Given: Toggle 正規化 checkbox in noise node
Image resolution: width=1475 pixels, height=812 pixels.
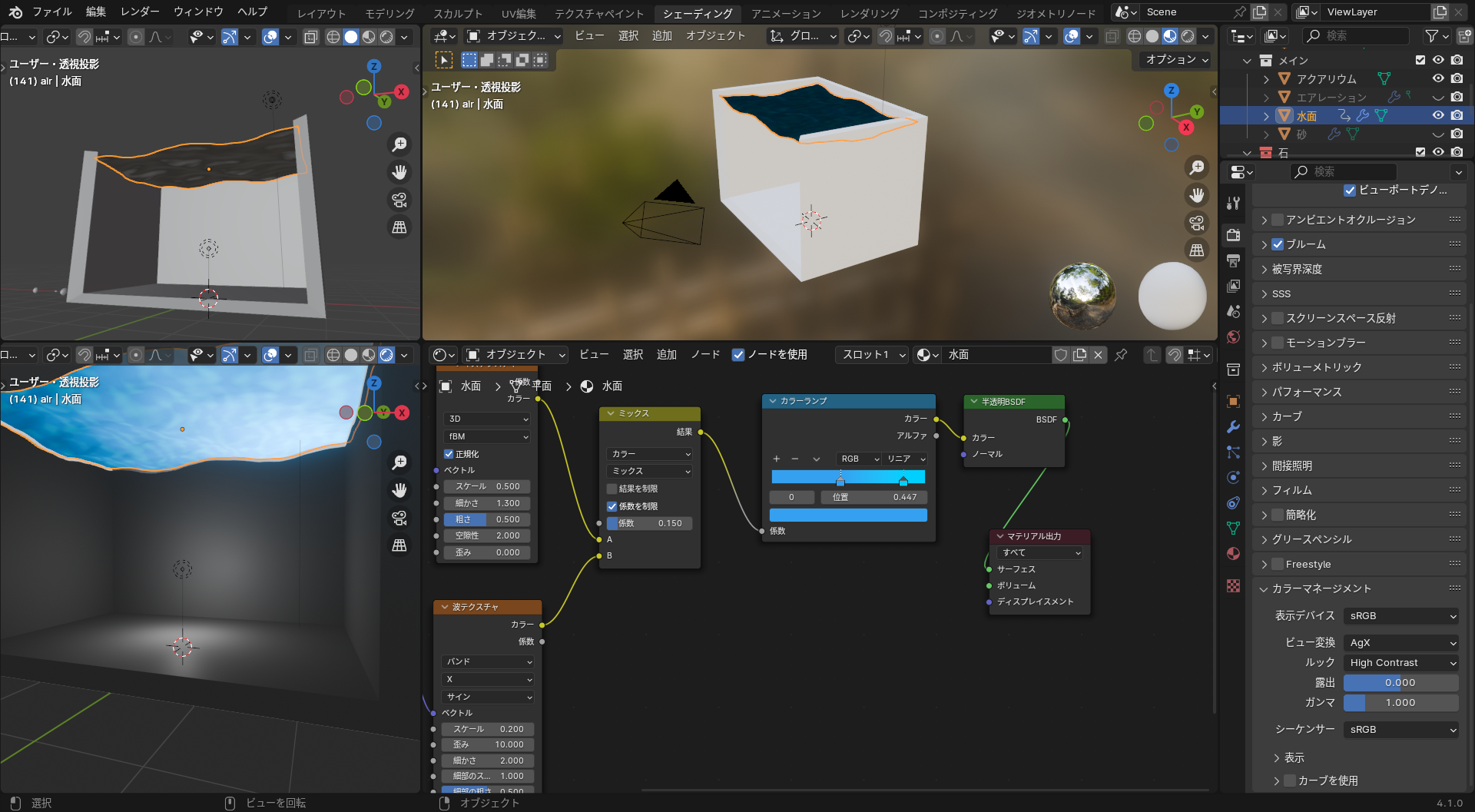Looking at the screenshot, I should click(449, 454).
